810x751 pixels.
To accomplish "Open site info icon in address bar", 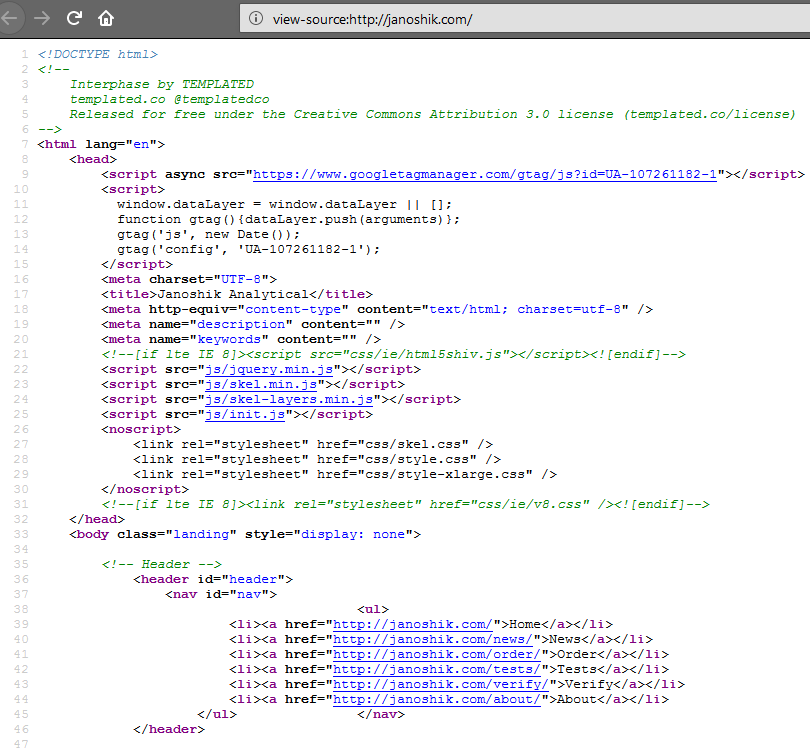I will [x=256, y=19].
